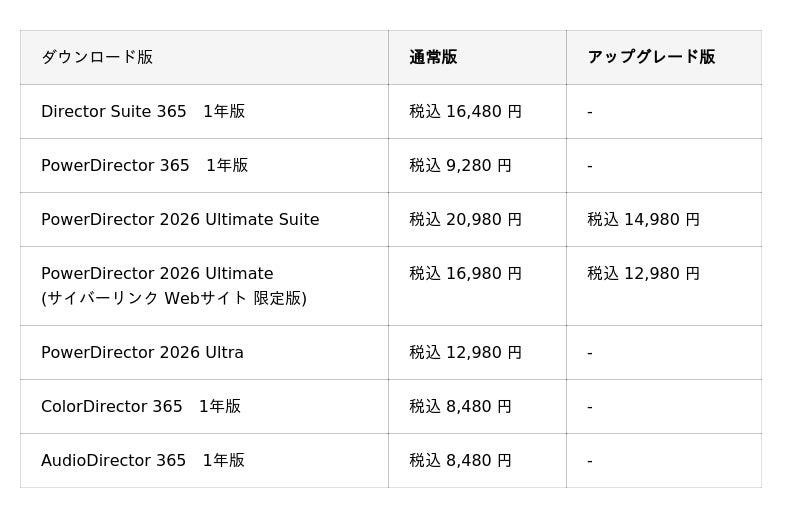This screenshot has width=800, height=518.
Task: Select PowerDirector 2026 Ultimate Suite product name
Action: [x=180, y=219]
